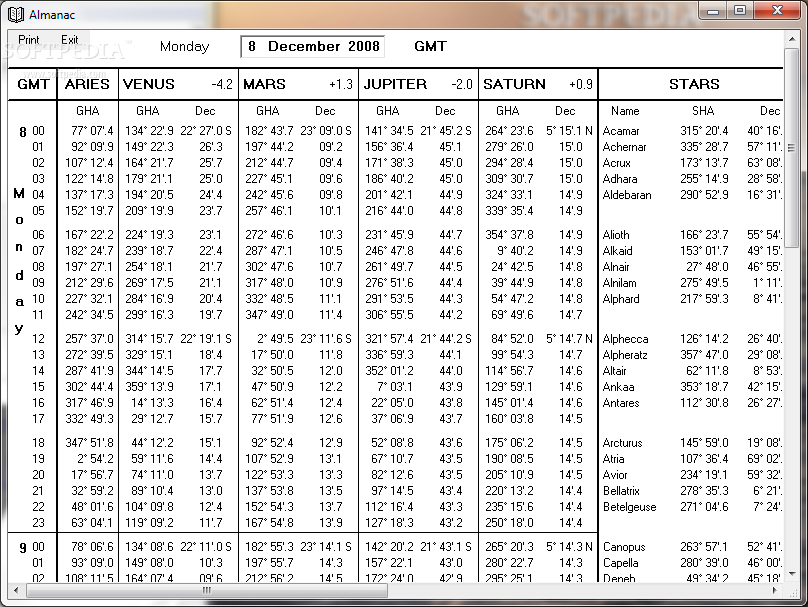The width and height of the screenshot is (808, 607).
Task: Select star name Alkaid
Action: [617, 251]
